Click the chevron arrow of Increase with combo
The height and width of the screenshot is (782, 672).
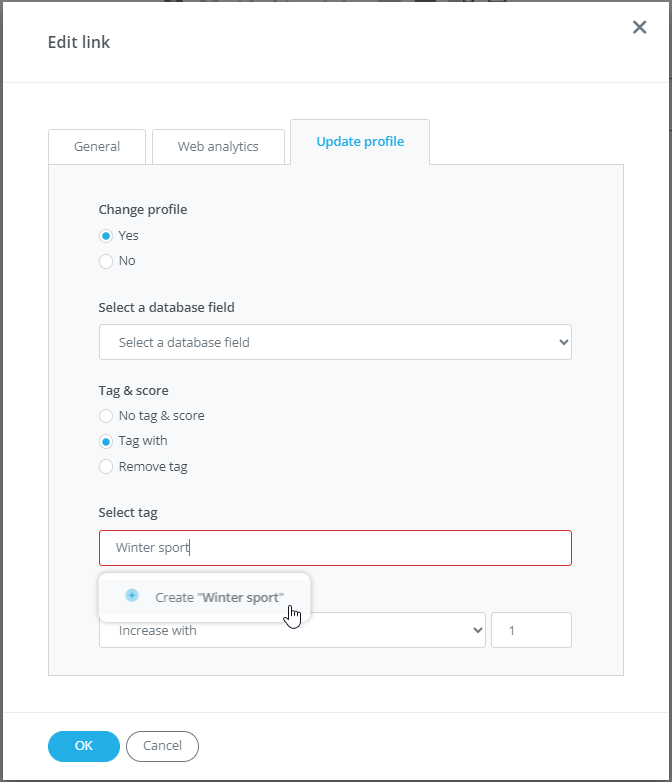477,630
